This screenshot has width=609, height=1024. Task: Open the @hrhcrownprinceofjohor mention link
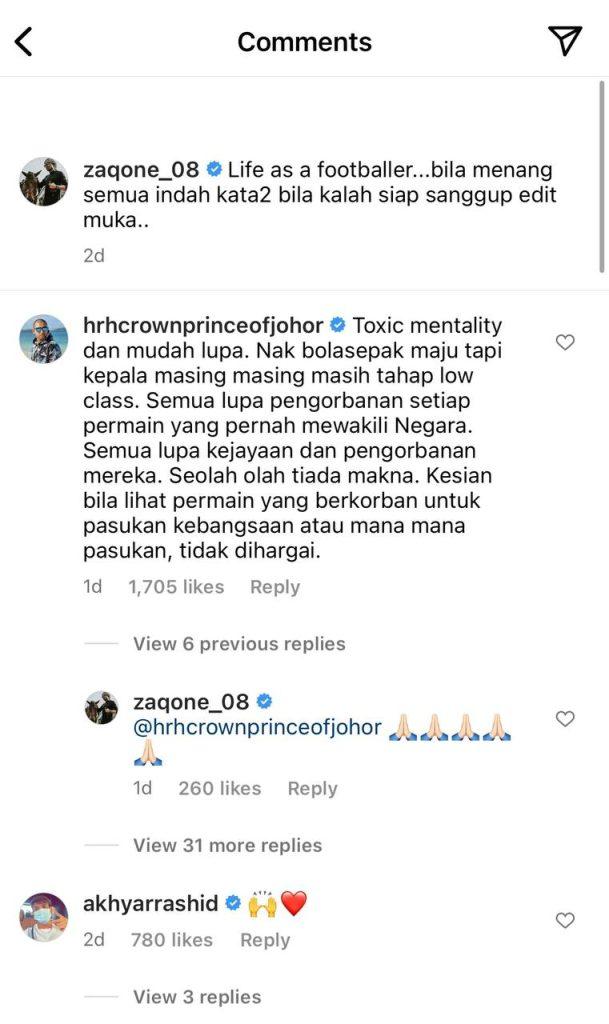pyautogui.click(x=257, y=728)
